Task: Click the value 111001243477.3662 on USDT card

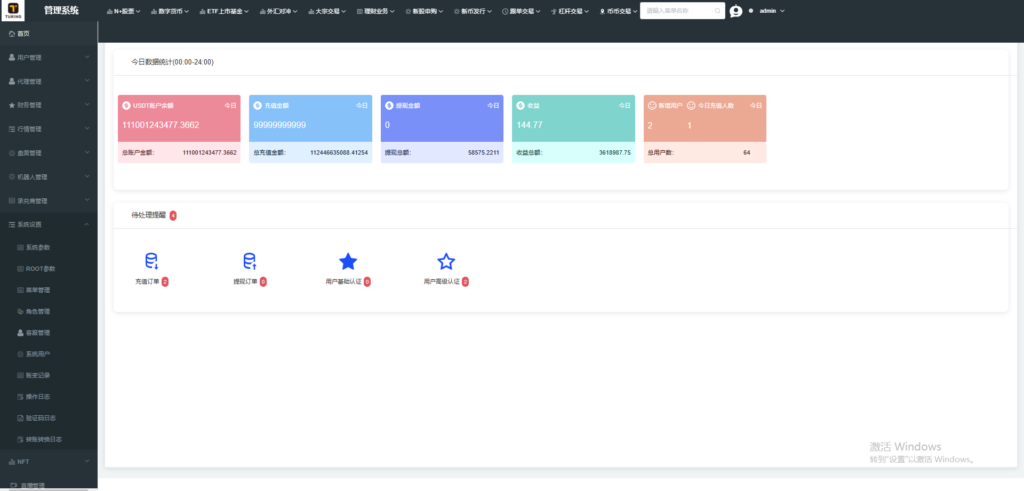Action: 161,125
